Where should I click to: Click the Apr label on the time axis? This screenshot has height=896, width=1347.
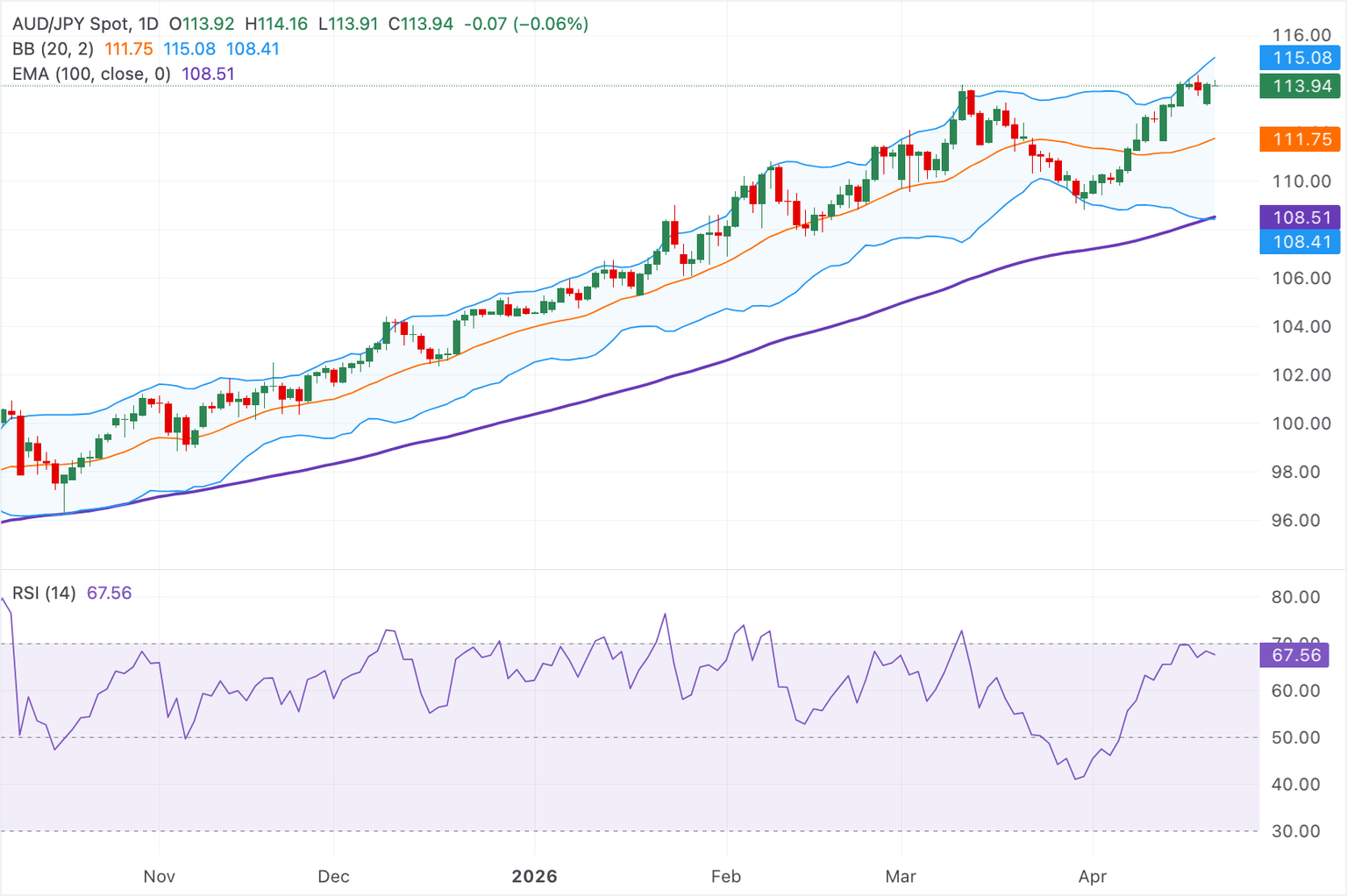(x=1093, y=876)
